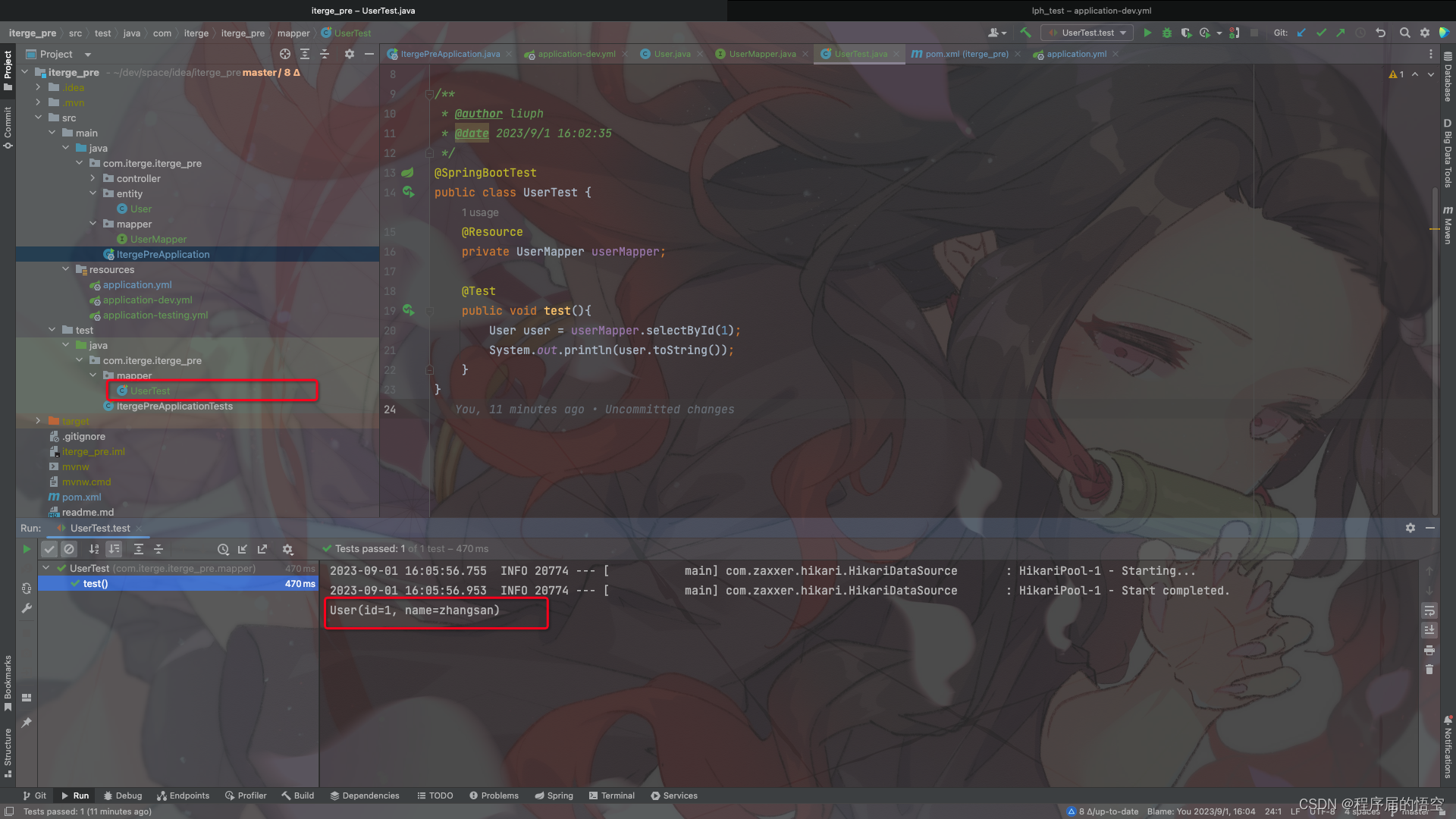1456x819 pixels.
Task: Open Test History clock icon
Action: pyautogui.click(x=223, y=549)
